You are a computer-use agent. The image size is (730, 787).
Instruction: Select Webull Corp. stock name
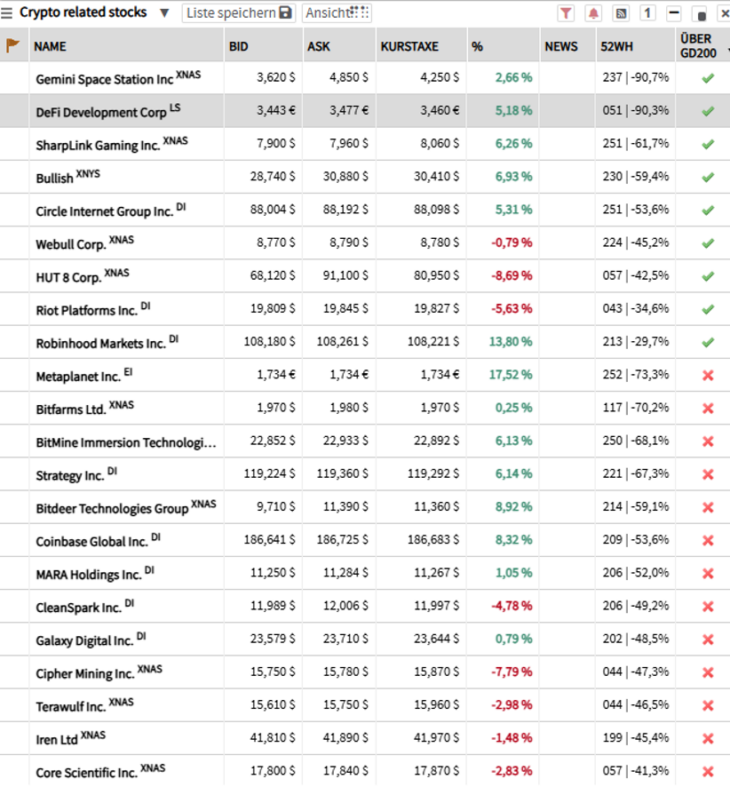pyautogui.click(x=71, y=244)
